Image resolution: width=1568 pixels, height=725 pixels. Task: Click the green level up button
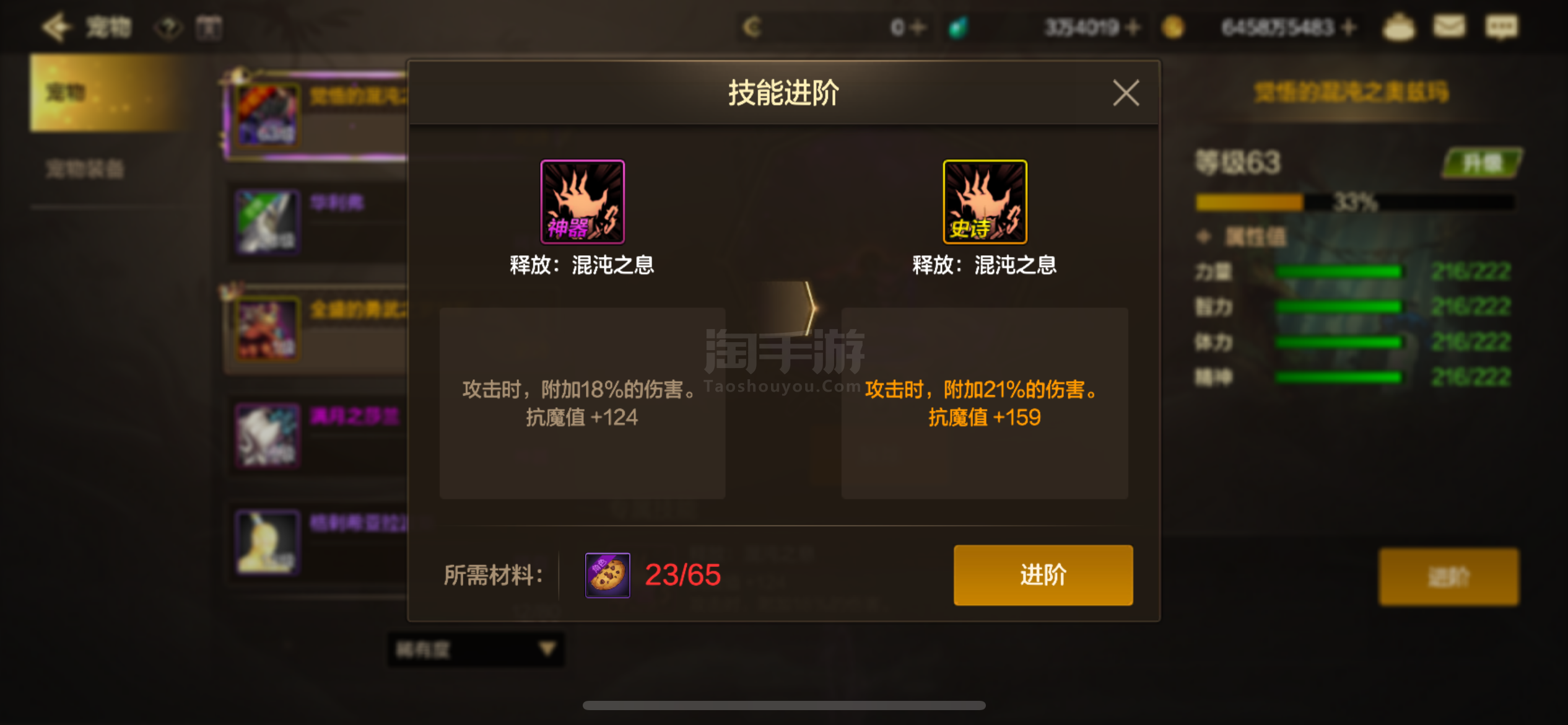click(x=1482, y=163)
